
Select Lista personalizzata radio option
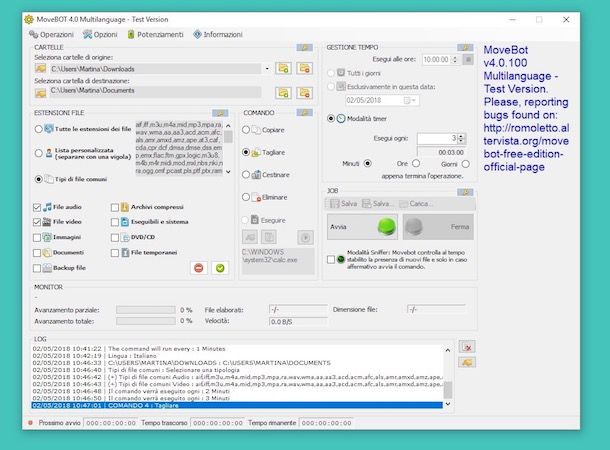click(x=38, y=153)
